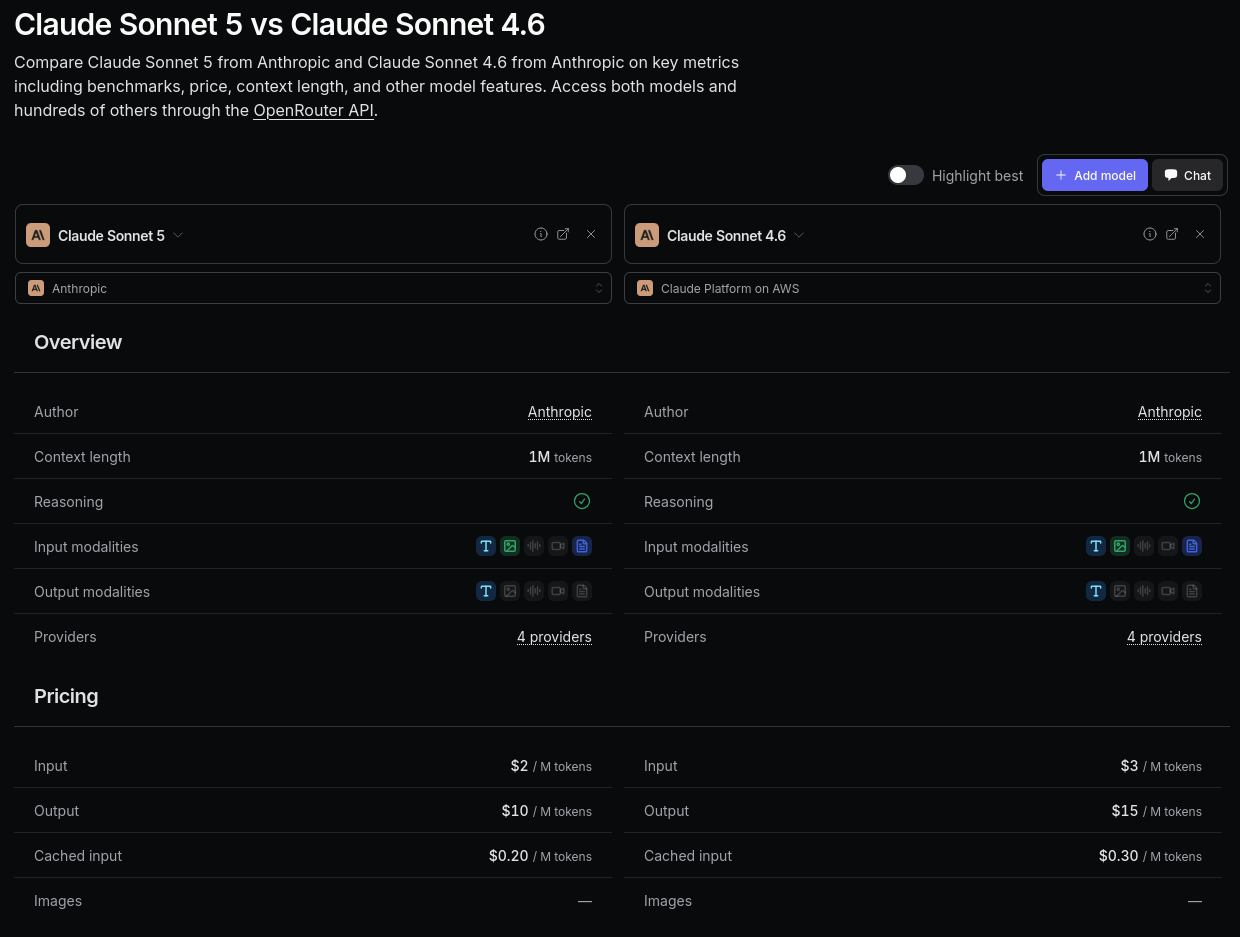Open Claude Sonnet 5 in new page
The width and height of the screenshot is (1240, 937).
pos(563,234)
